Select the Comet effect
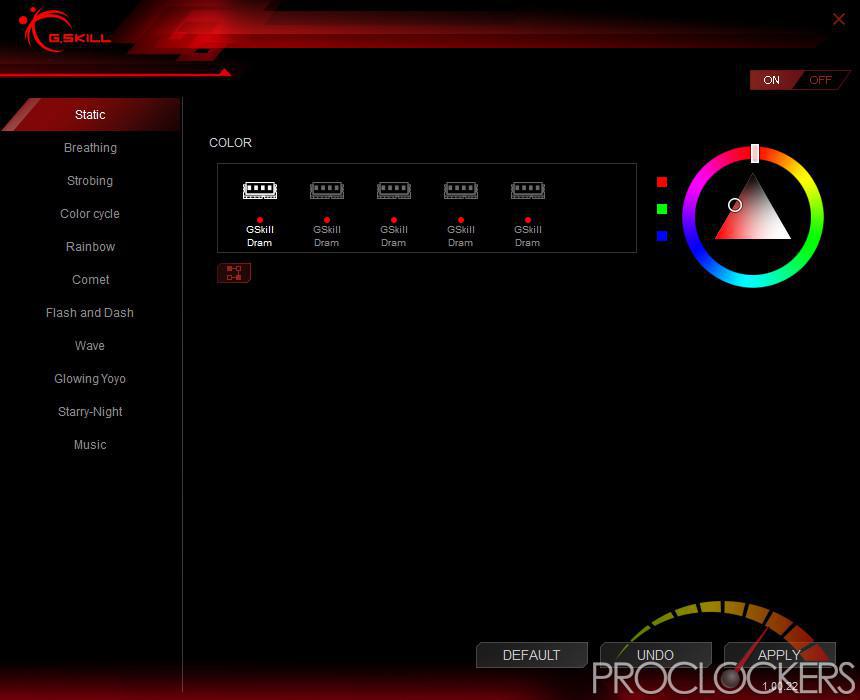Screen dimensions: 860x700 (90, 279)
